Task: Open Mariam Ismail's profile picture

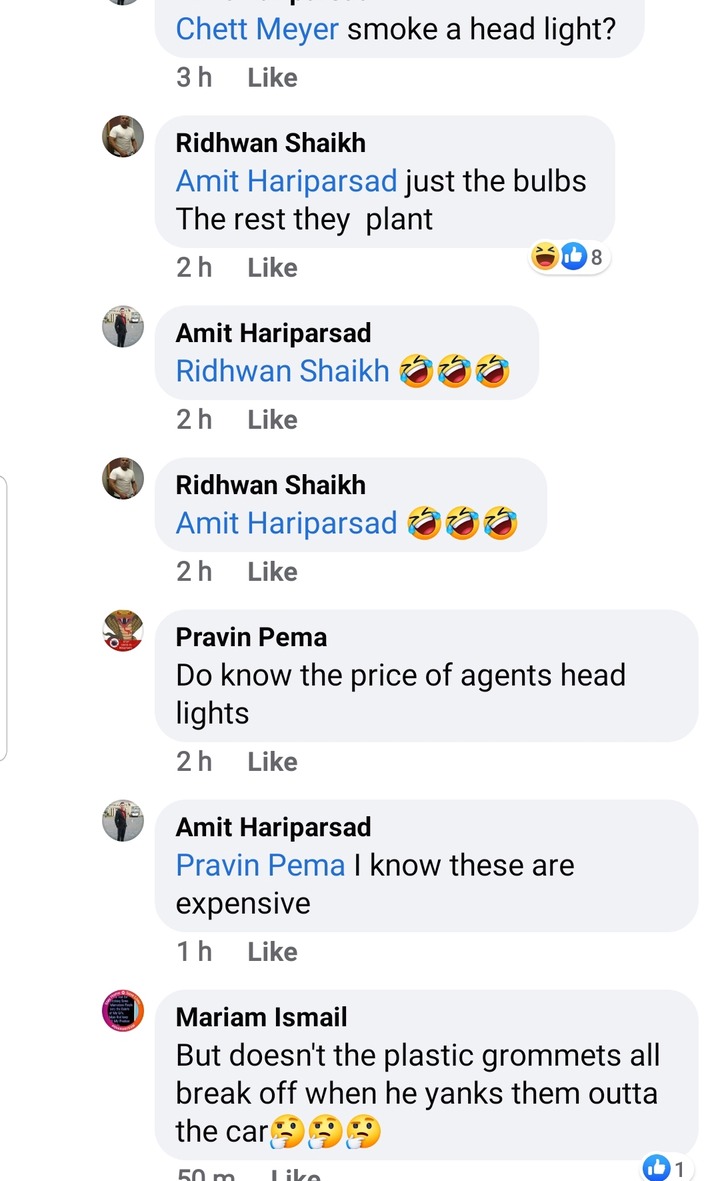Action: pos(123,1010)
